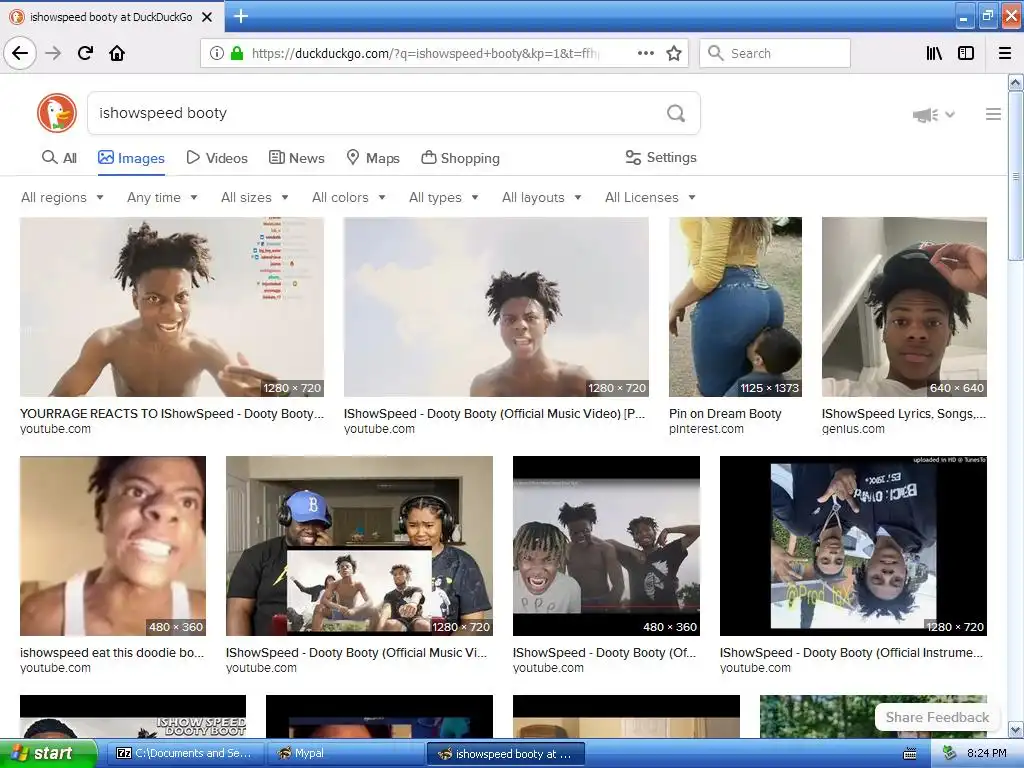This screenshot has width=1024, height=768.
Task: Toggle the sidebar view icon
Action: coord(966,53)
